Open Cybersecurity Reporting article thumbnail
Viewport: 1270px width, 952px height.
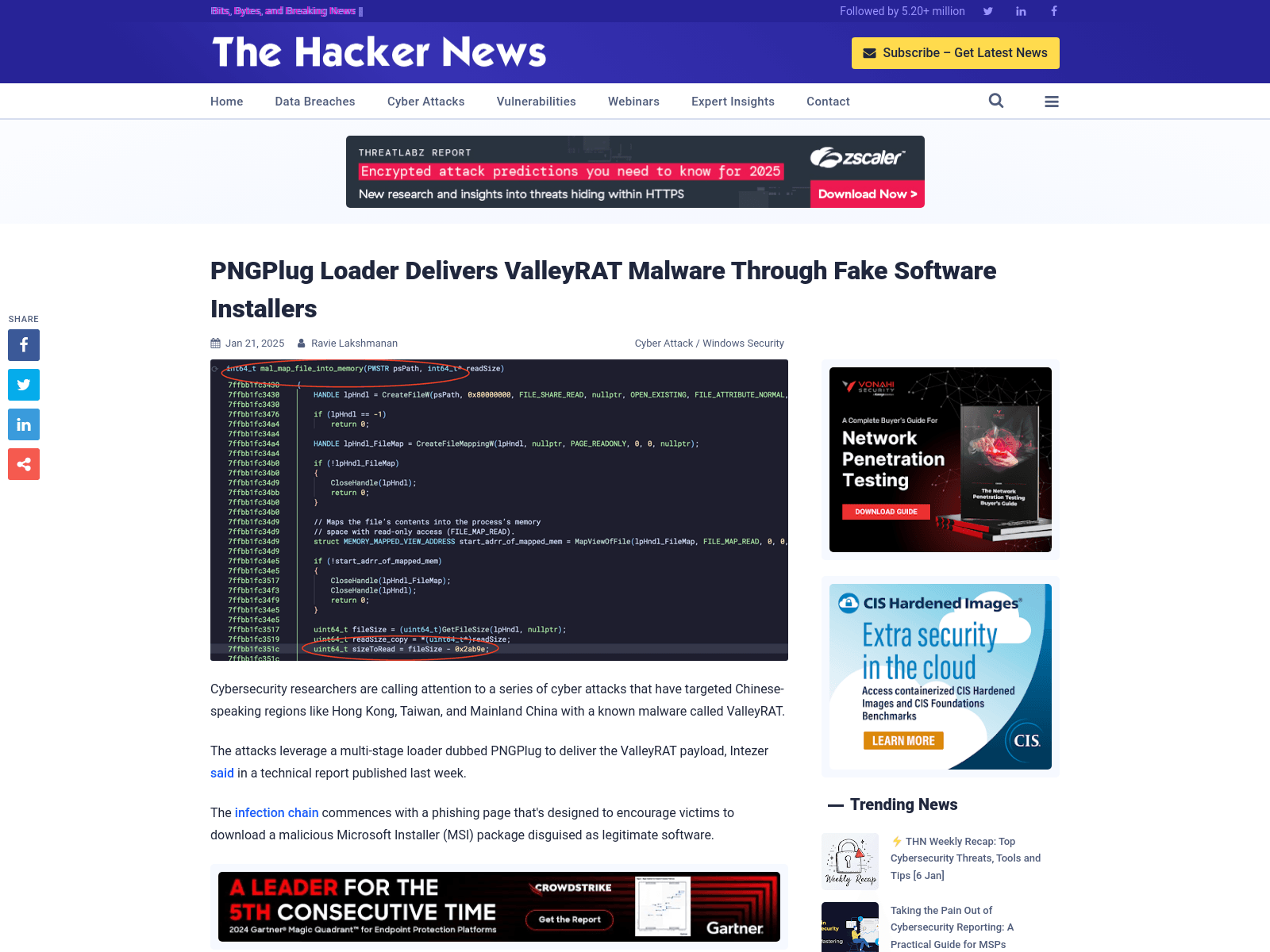850,927
